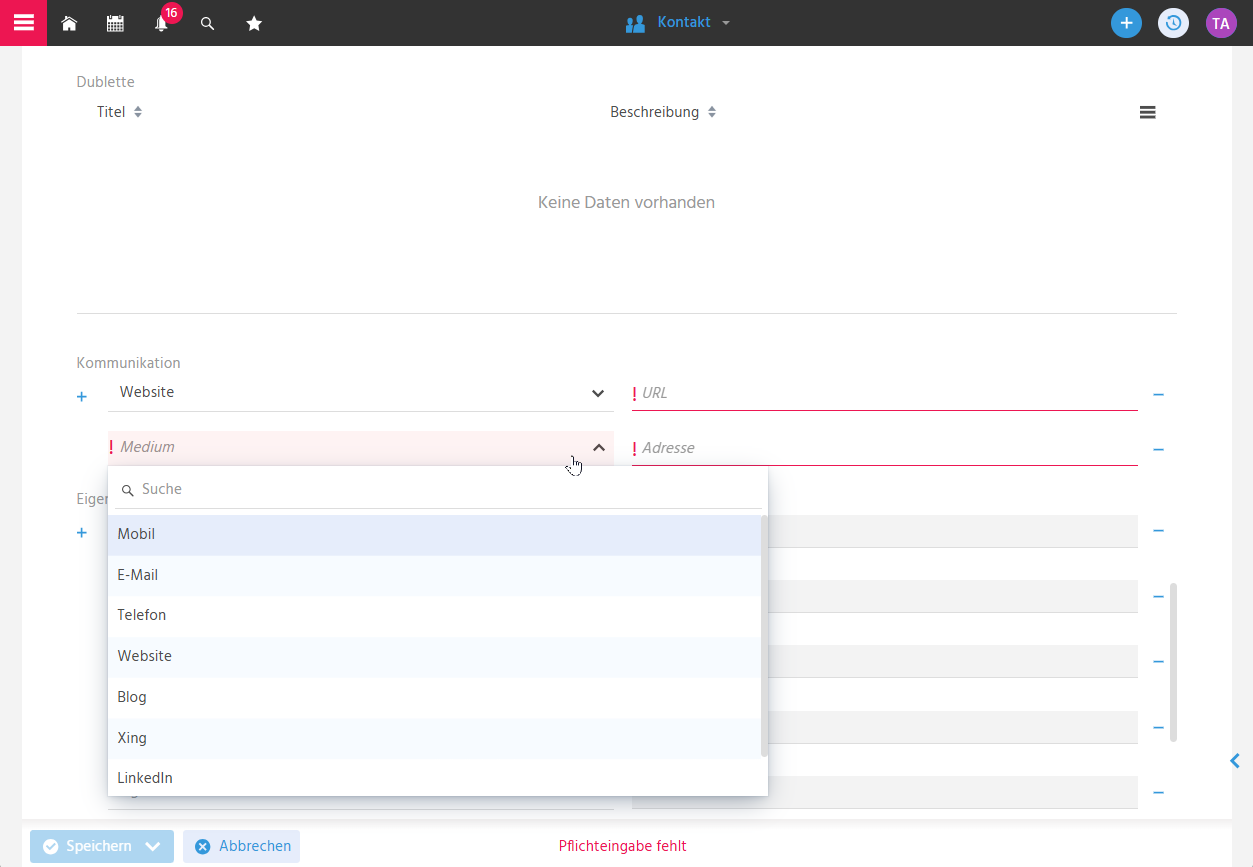This screenshot has height=867, width=1253.
Task: Open favorites star in top bar
Action: point(254,23)
